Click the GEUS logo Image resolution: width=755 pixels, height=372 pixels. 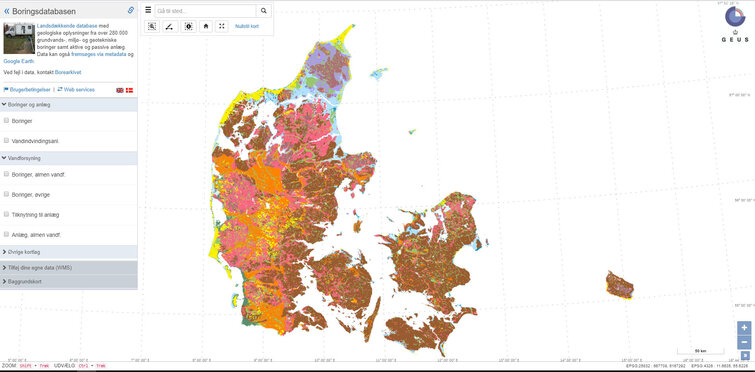click(x=735, y=23)
